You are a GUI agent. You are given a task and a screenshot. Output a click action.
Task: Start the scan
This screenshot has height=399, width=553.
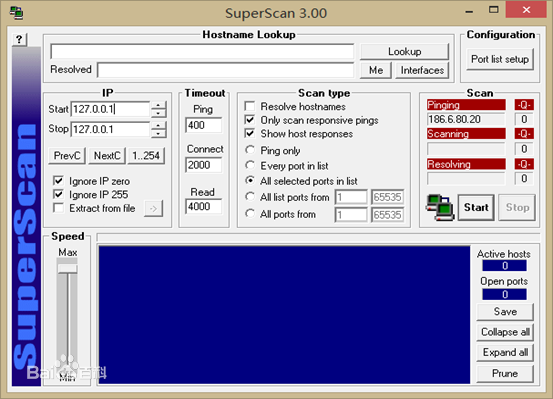pos(476,207)
